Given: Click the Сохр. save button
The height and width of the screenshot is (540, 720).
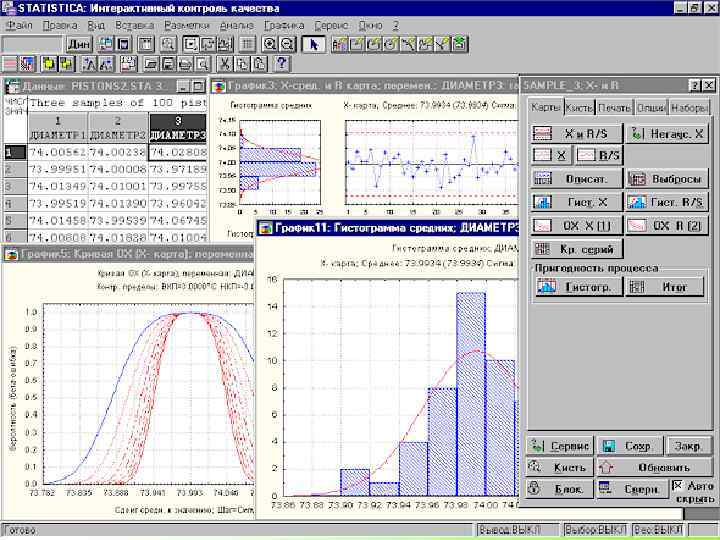Looking at the screenshot, I should pos(630,446).
